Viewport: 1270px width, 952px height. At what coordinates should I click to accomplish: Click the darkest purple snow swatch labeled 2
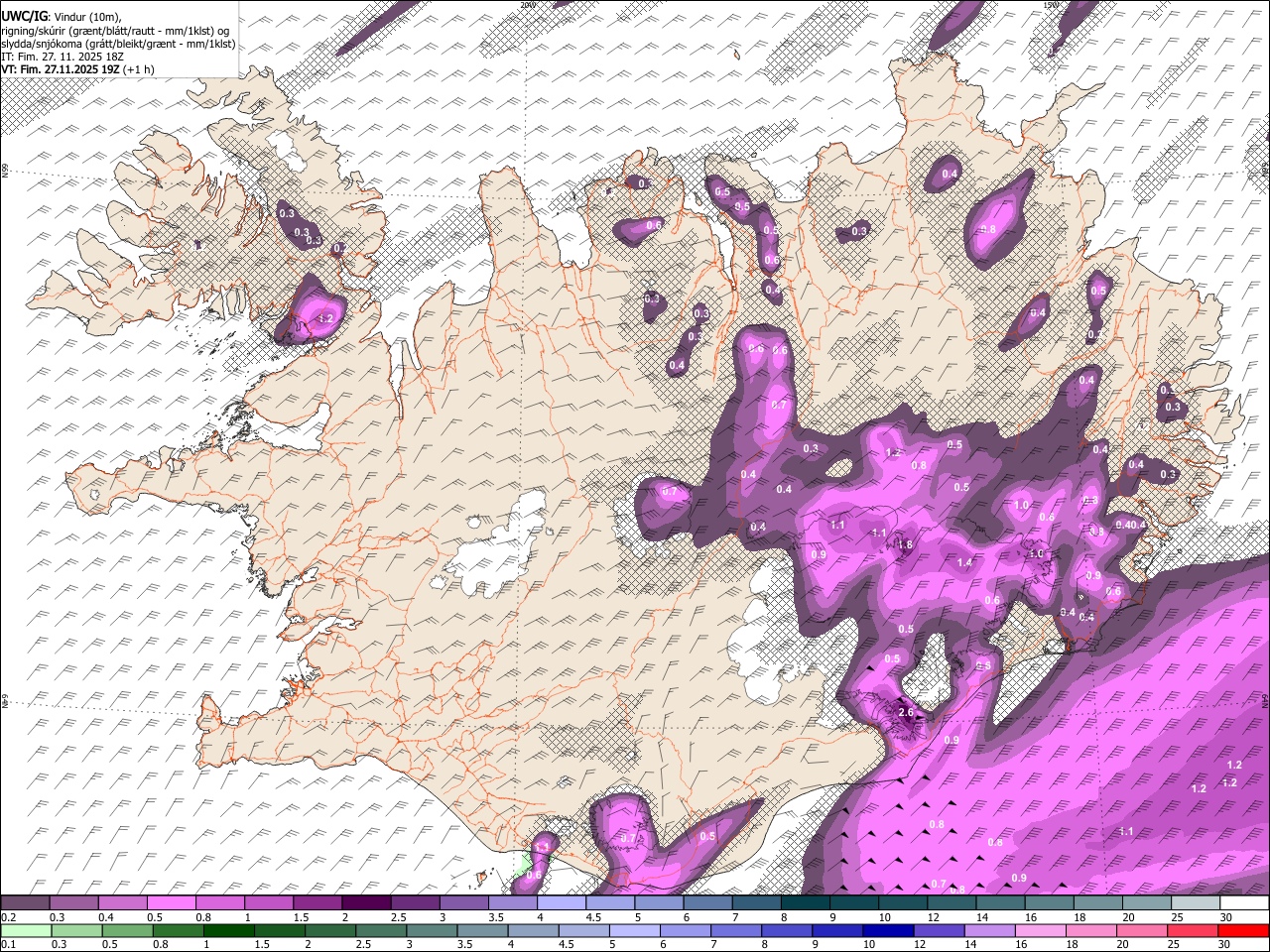click(x=365, y=902)
